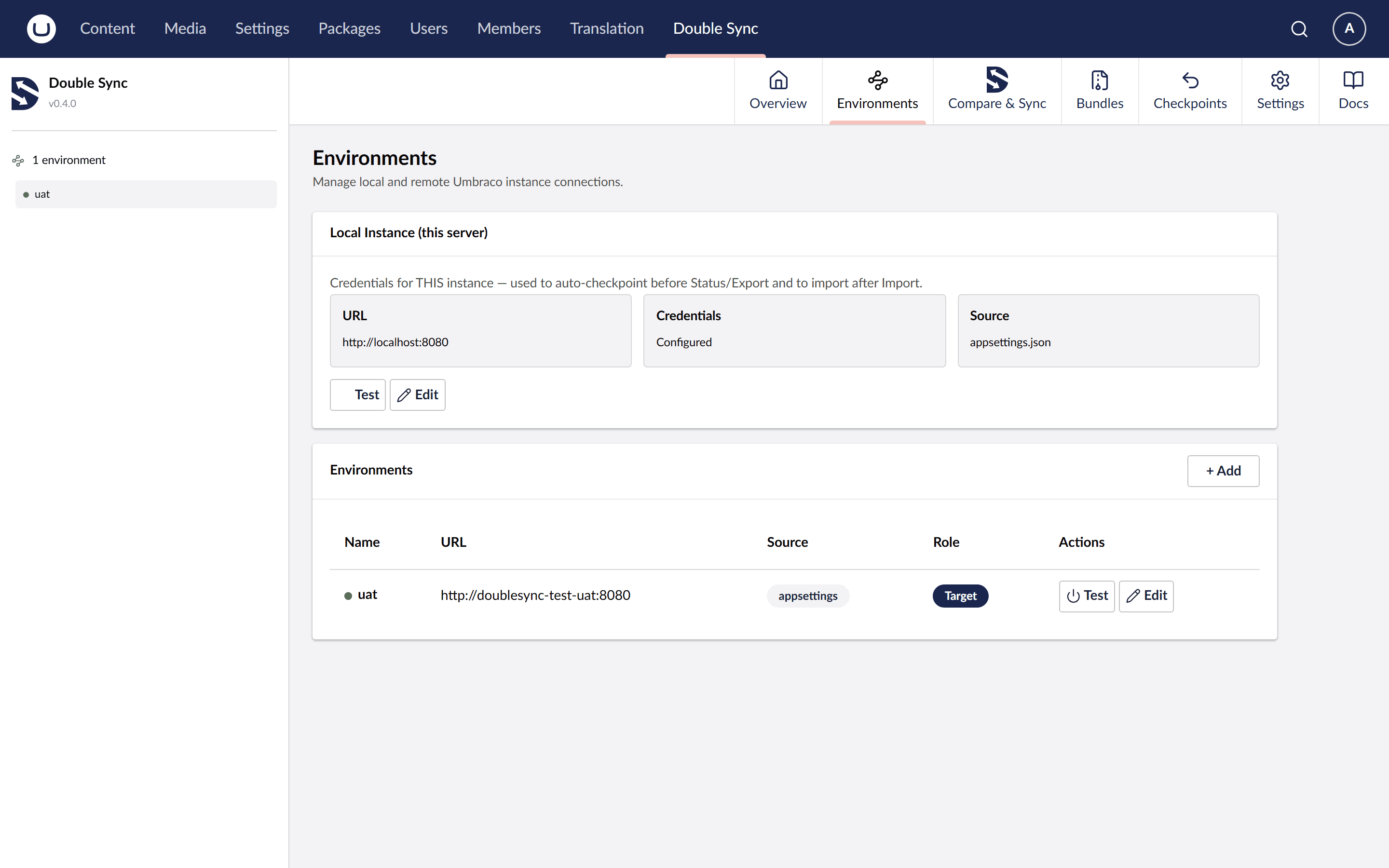Click the power icon in uat Test button
The width and height of the screenshot is (1389, 868).
pyautogui.click(x=1073, y=596)
